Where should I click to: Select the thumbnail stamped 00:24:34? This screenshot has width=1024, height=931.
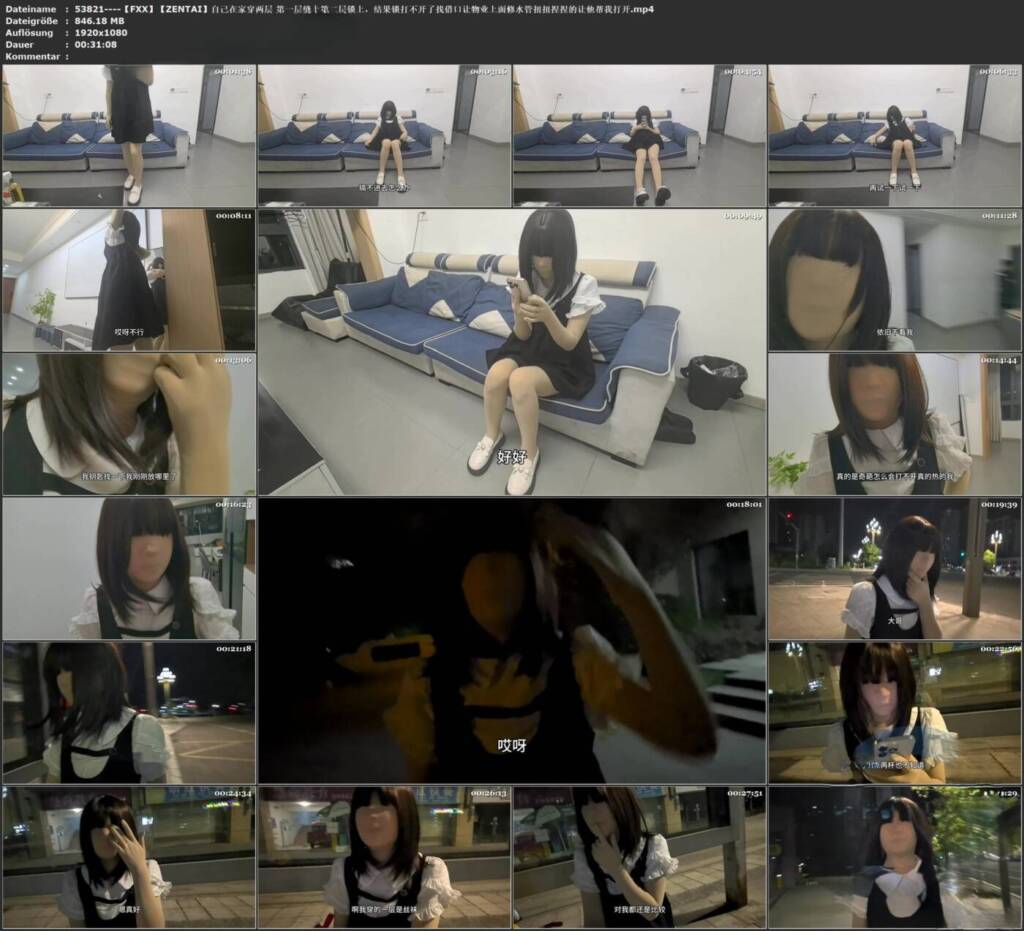pos(129,857)
